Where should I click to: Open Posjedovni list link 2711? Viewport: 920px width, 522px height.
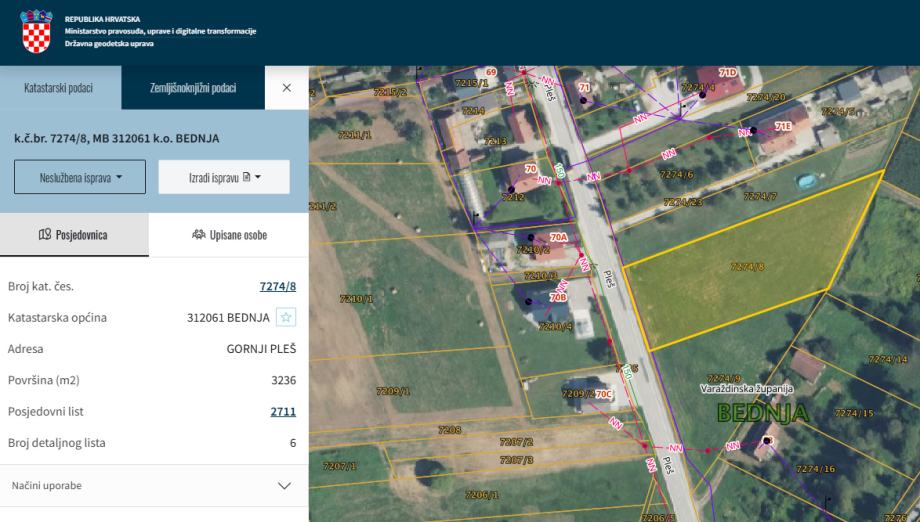(x=282, y=411)
